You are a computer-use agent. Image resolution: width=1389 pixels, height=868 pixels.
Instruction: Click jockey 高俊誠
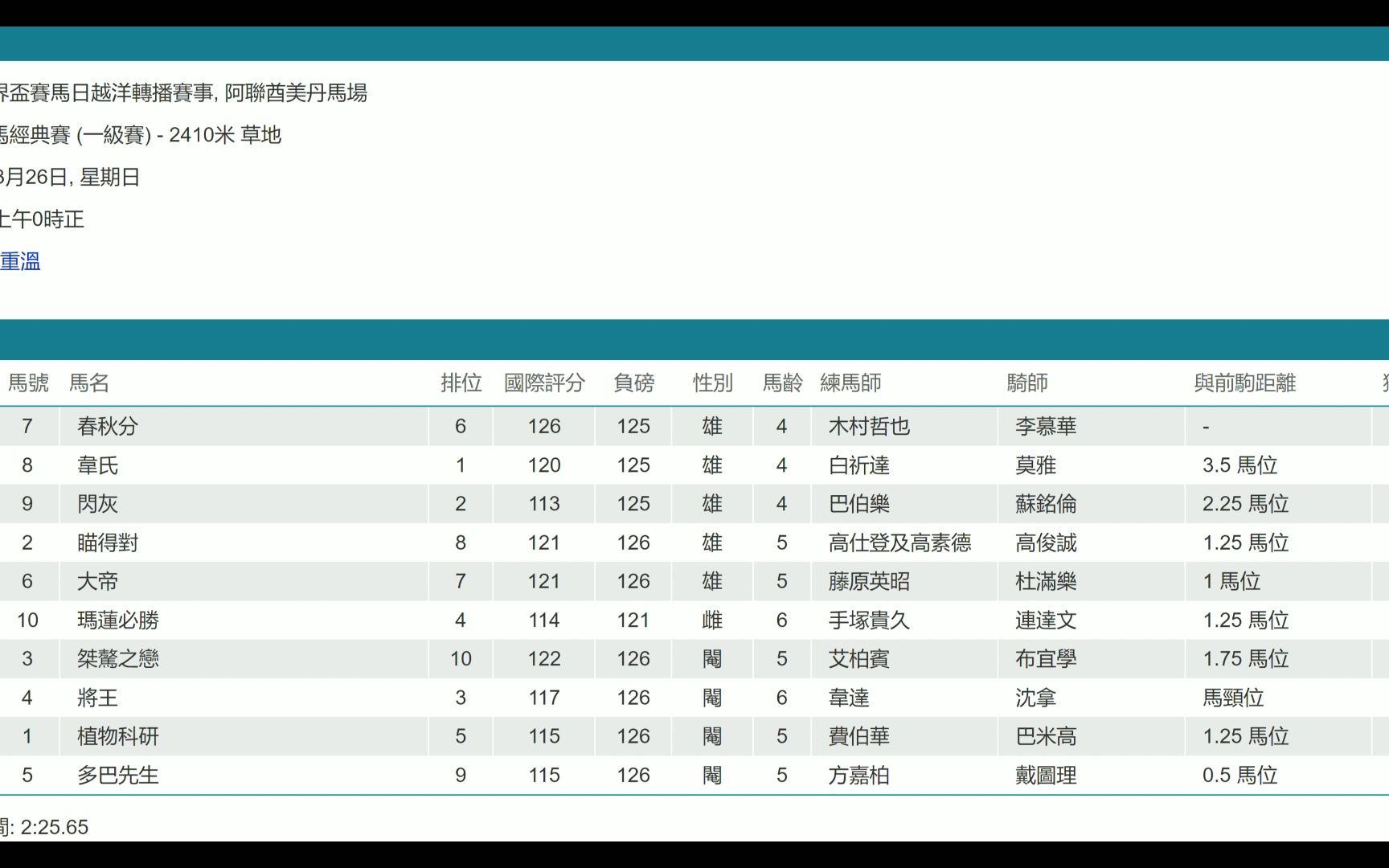point(1045,542)
